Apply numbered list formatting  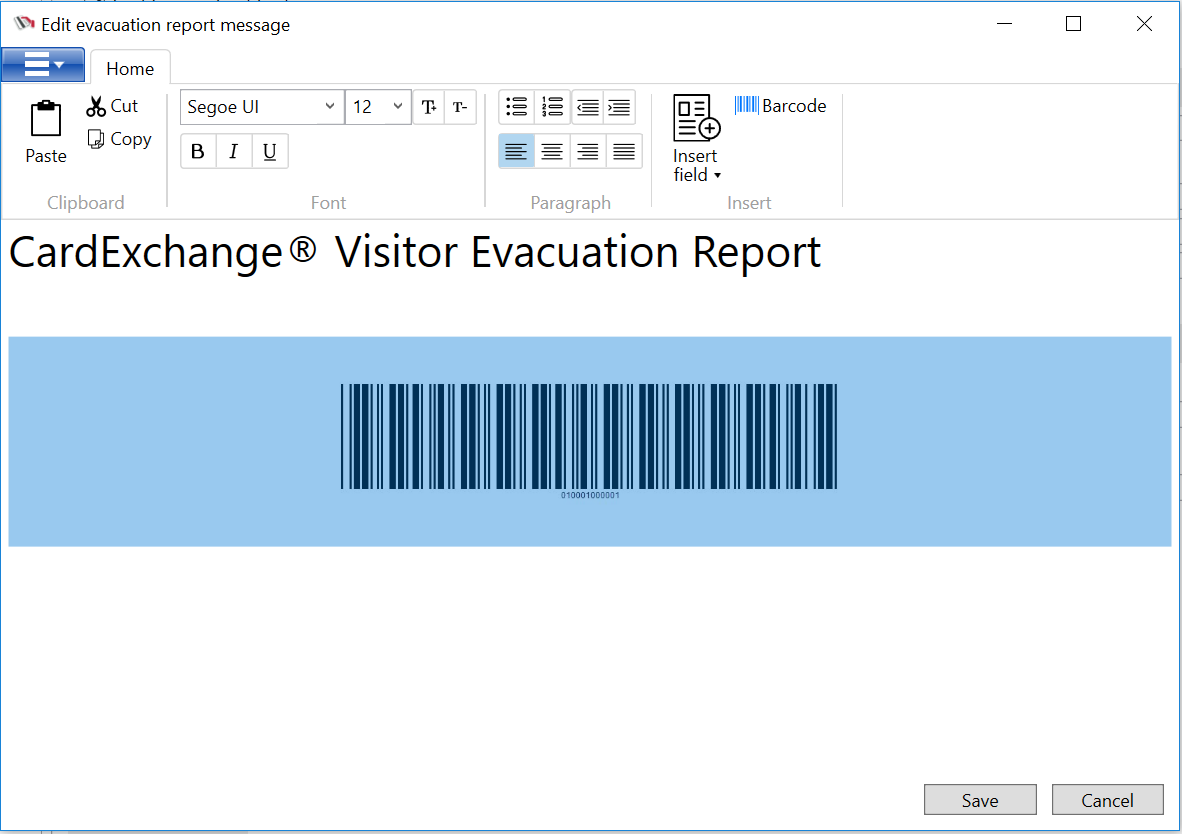[552, 107]
